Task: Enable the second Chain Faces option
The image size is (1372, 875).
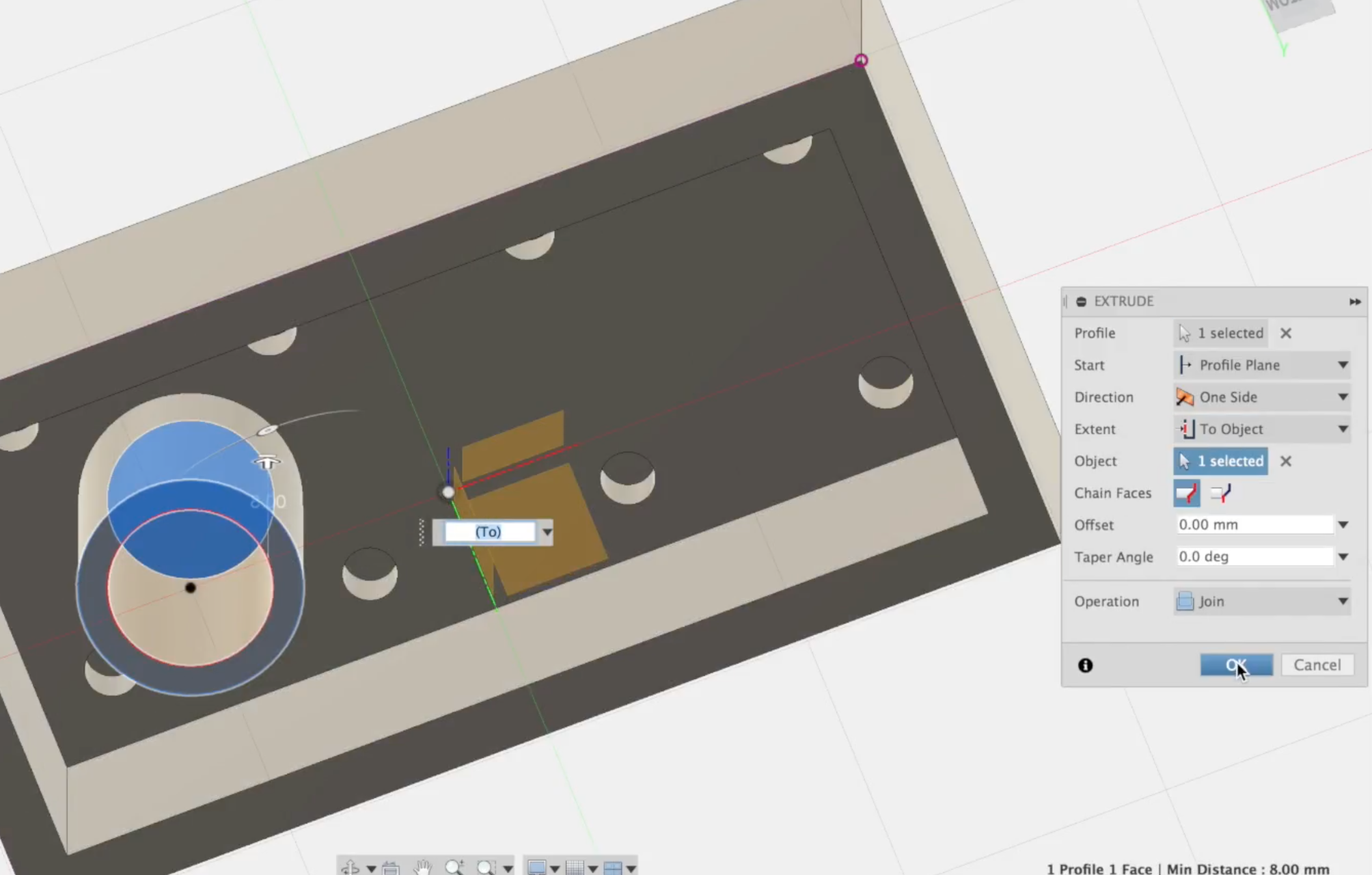Action: (x=1222, y=493)
